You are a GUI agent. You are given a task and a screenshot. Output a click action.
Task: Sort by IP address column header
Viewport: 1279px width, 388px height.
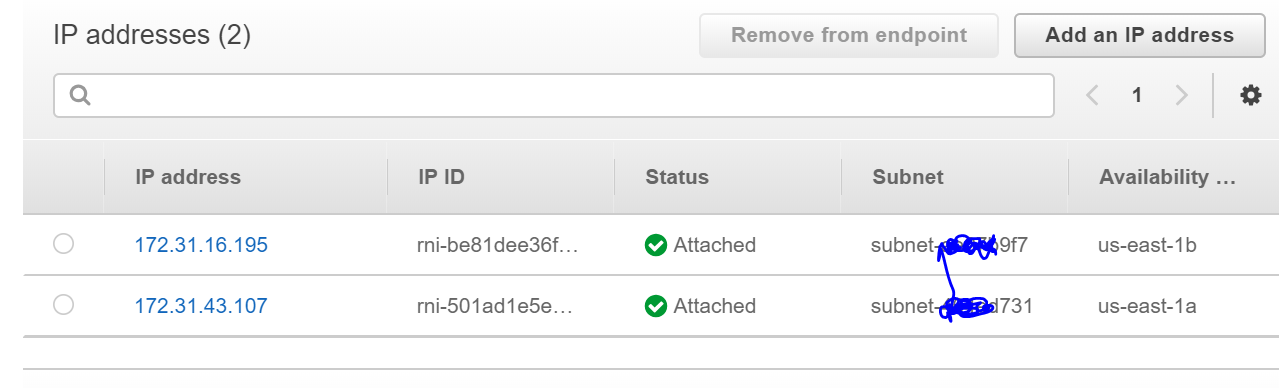pyautogui.click(x=188, y=177)
